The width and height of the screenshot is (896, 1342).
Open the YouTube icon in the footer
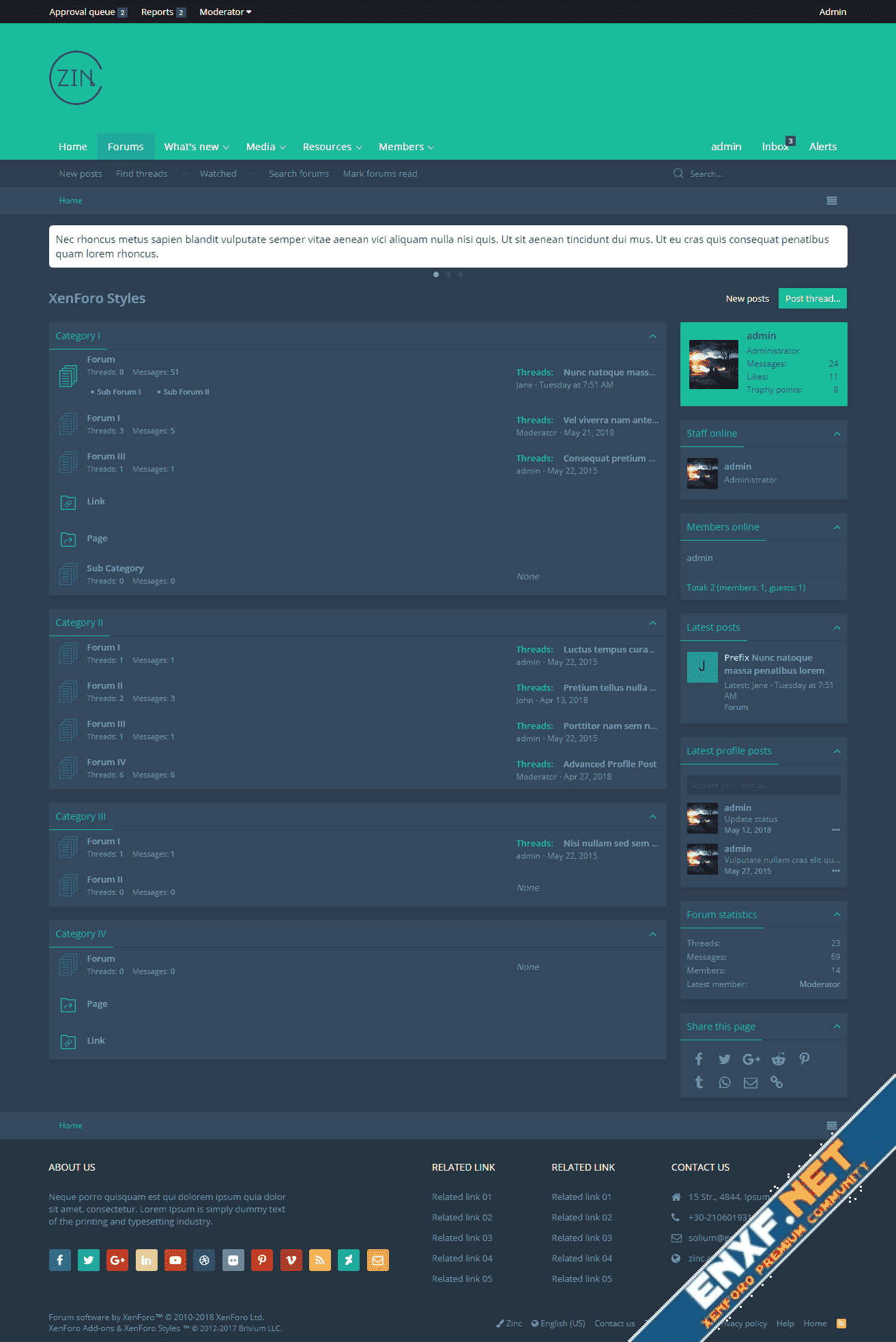[x=175, y=1260]
